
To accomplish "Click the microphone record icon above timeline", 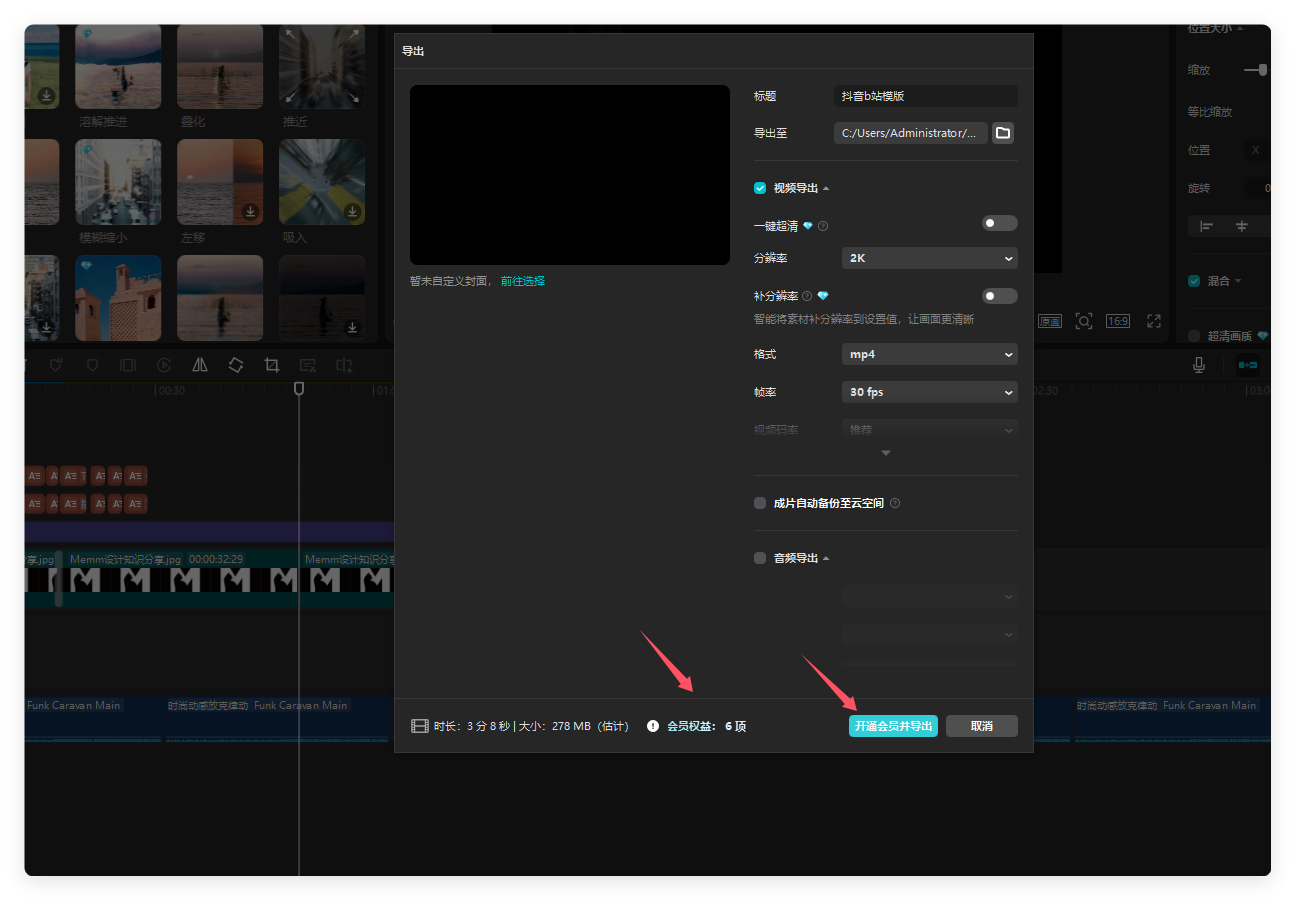I will click(x=1198, y=366).
